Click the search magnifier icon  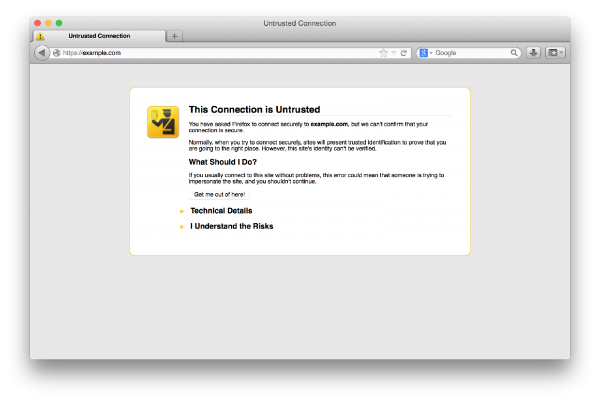tap(514, 53)
